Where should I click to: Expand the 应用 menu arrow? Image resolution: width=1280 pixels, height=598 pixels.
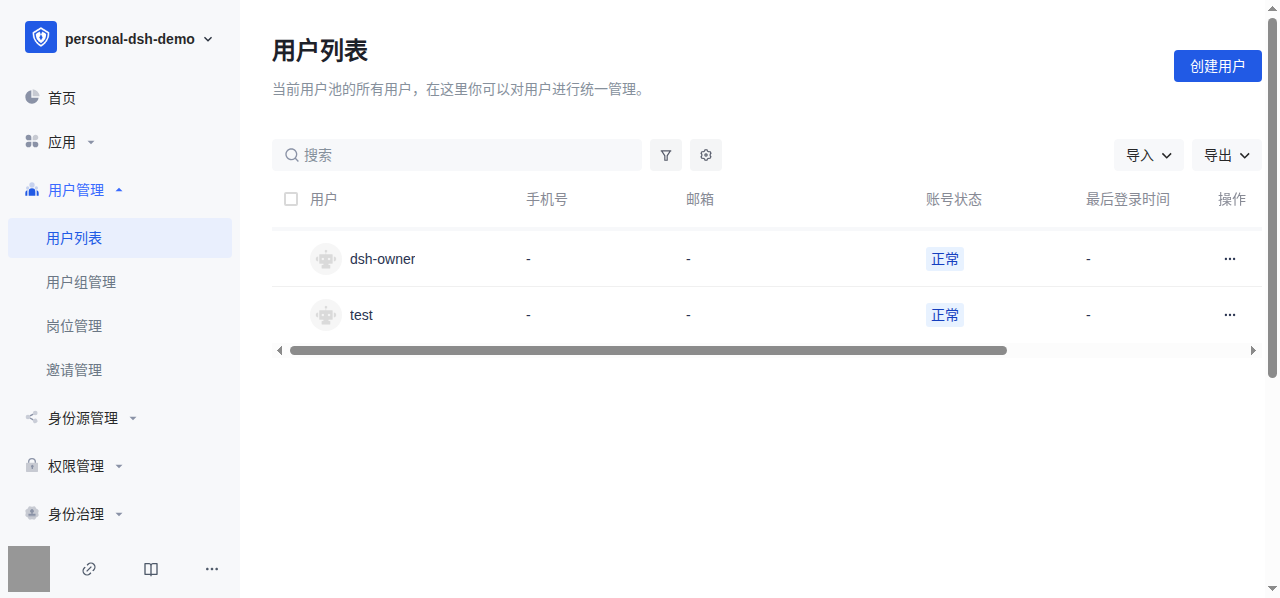91,142
